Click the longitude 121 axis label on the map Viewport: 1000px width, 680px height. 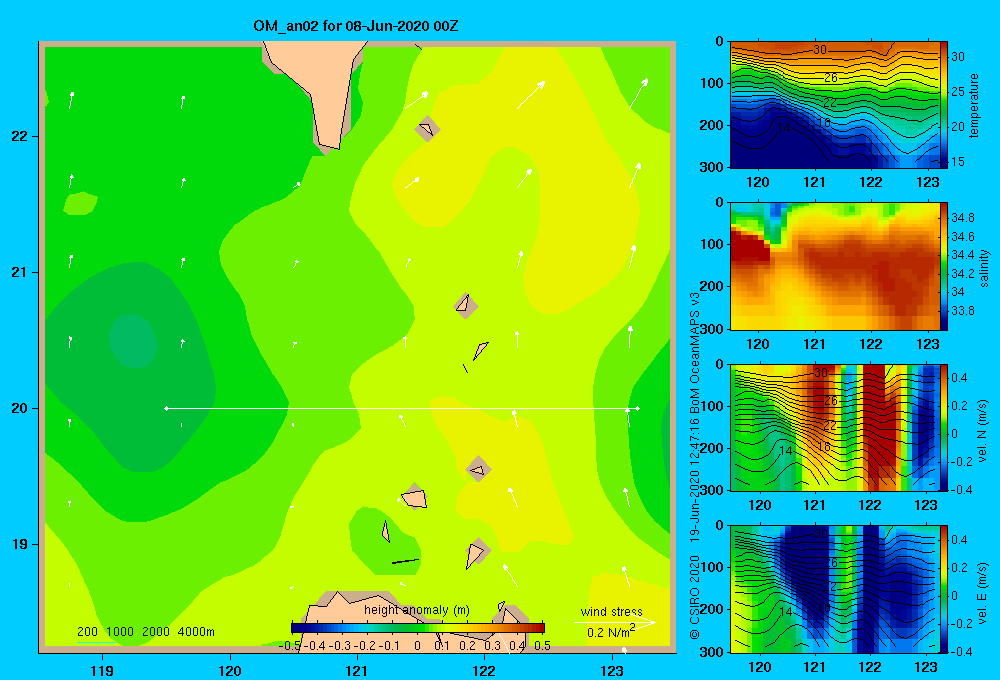pyautogui.click(x=357, y=670)
